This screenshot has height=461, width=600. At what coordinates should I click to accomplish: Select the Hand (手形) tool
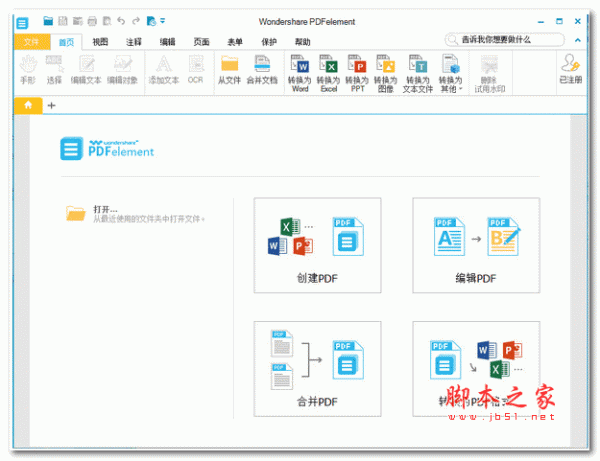pyautogui.click(x=28, y=69)
